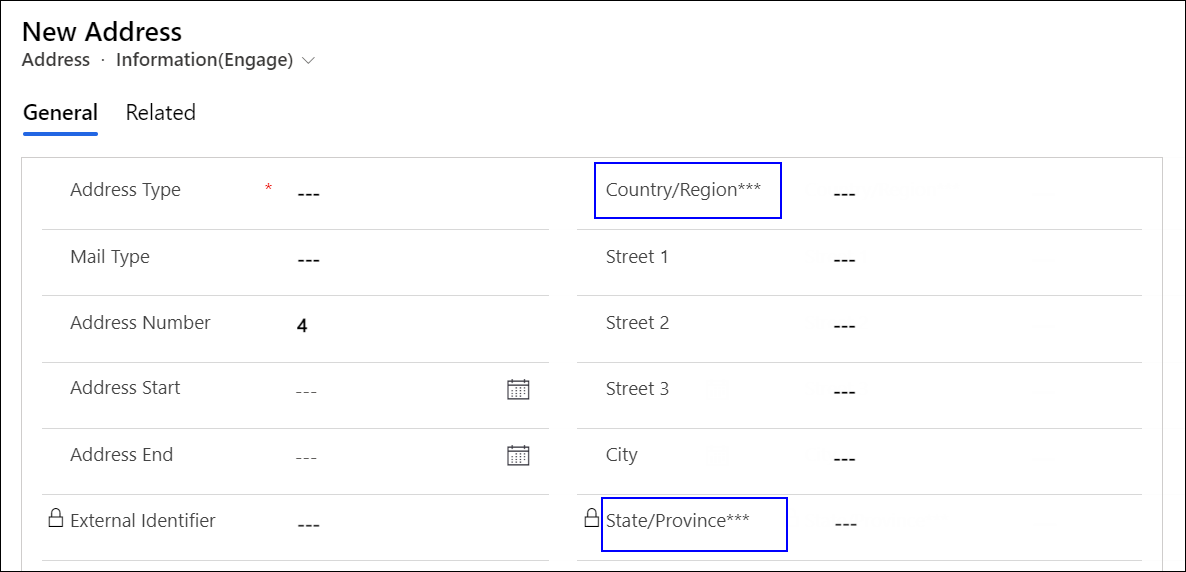Expand the Information(Engage) form selector chevron

308,61
